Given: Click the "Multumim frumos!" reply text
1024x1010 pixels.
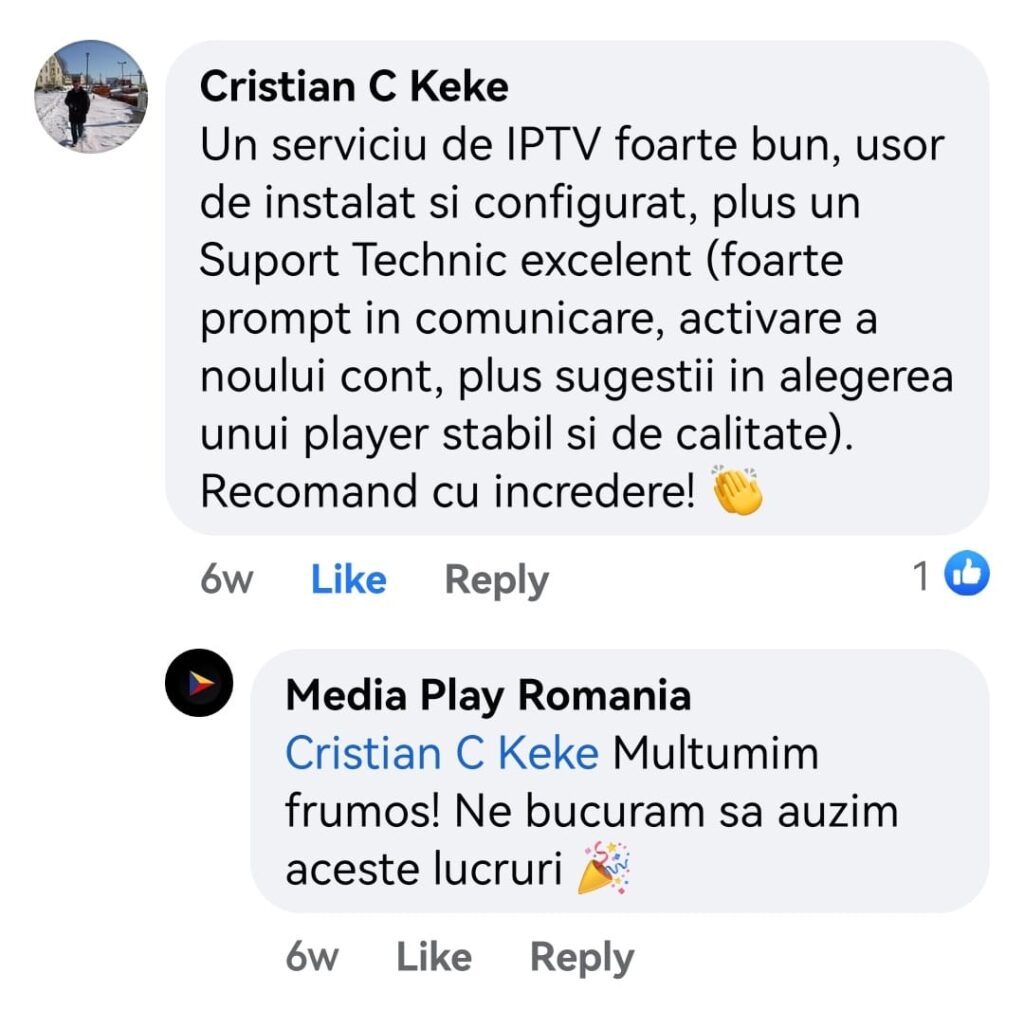Looking at the screenshot, I should pos(552,782).
